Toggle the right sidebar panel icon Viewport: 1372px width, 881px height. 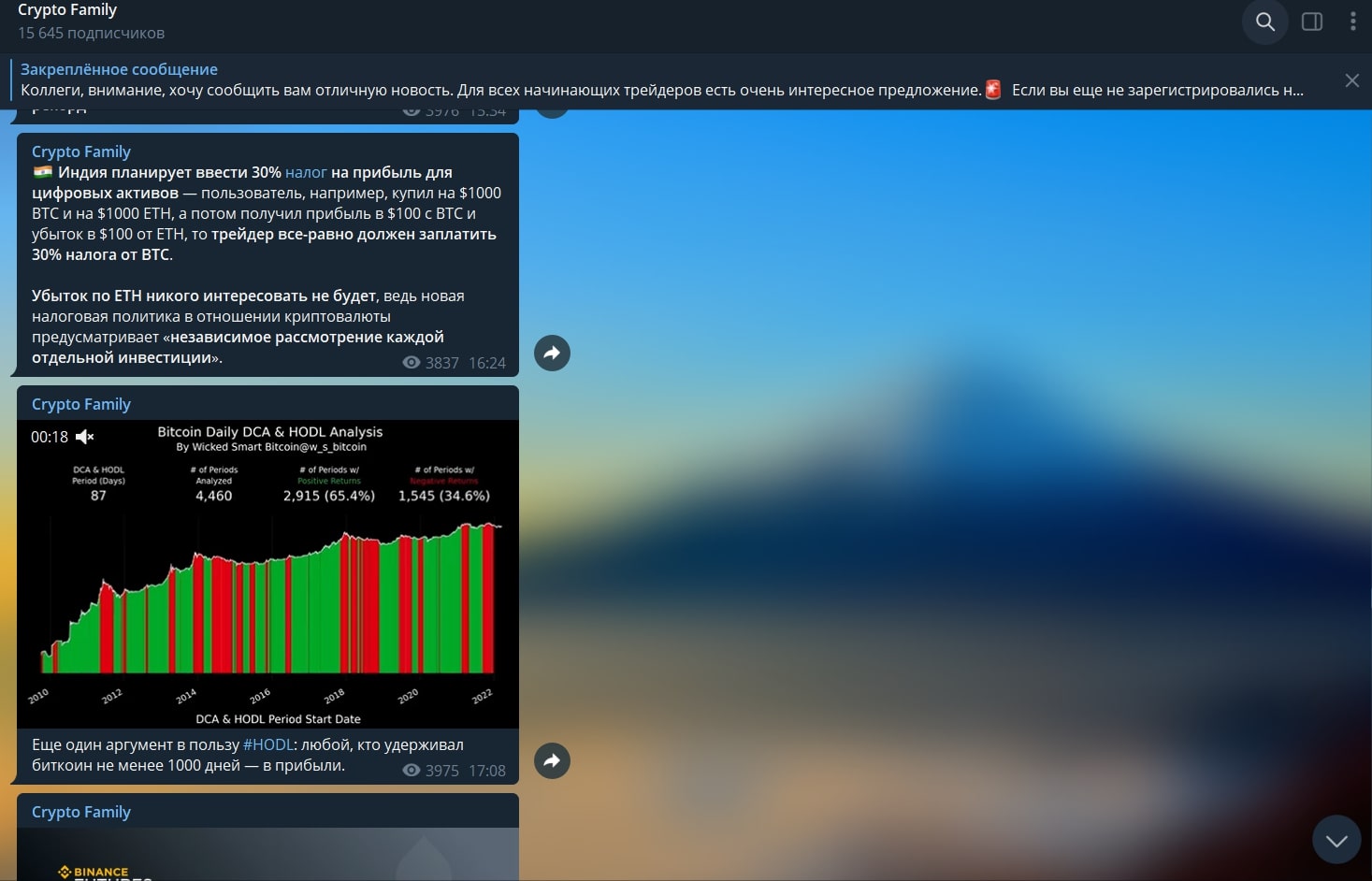1312,22
